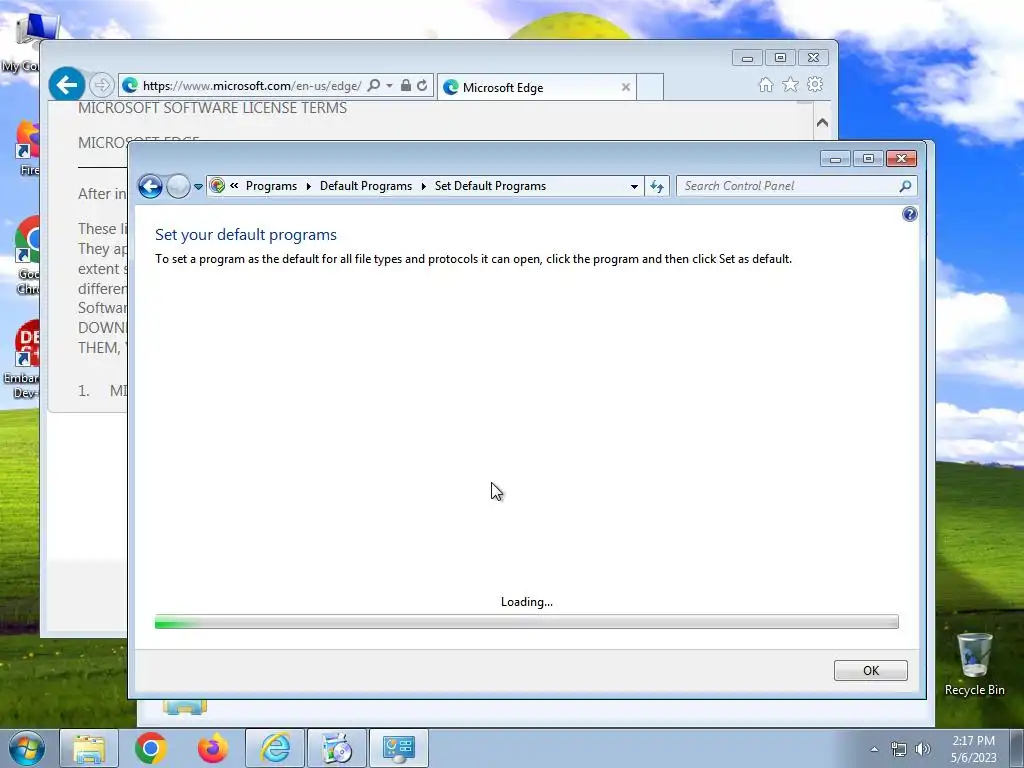Switch to Control Panel on the taskbar
1024x768 pixels.
click(399, 748)
